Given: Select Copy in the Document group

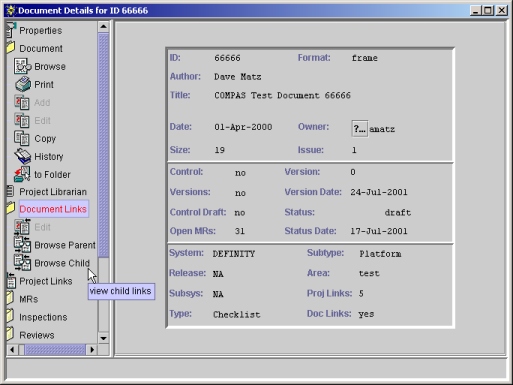Looking at the screenshot, I should coord(45,139).
